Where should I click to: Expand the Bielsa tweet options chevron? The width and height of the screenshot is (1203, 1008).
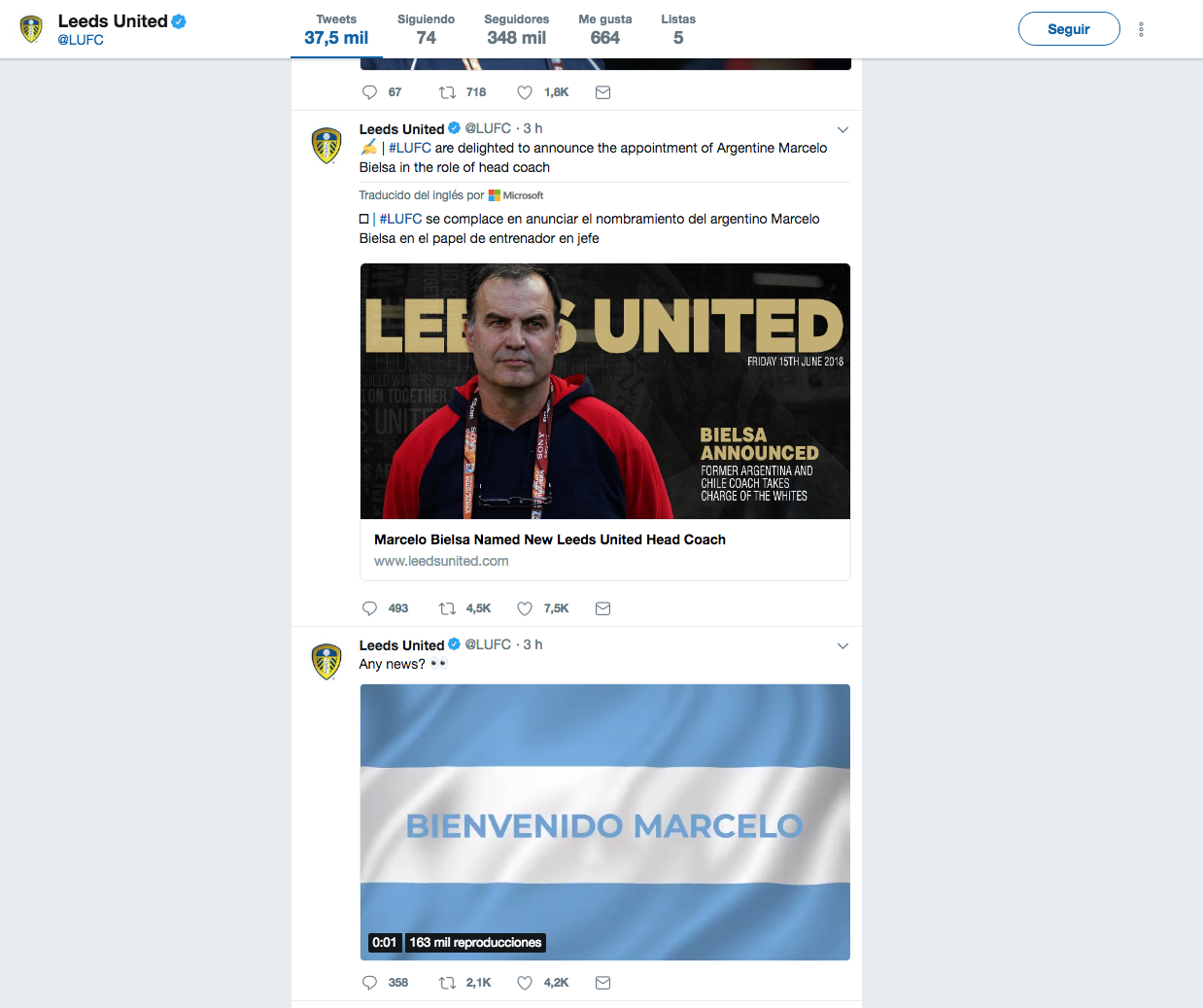842,129
